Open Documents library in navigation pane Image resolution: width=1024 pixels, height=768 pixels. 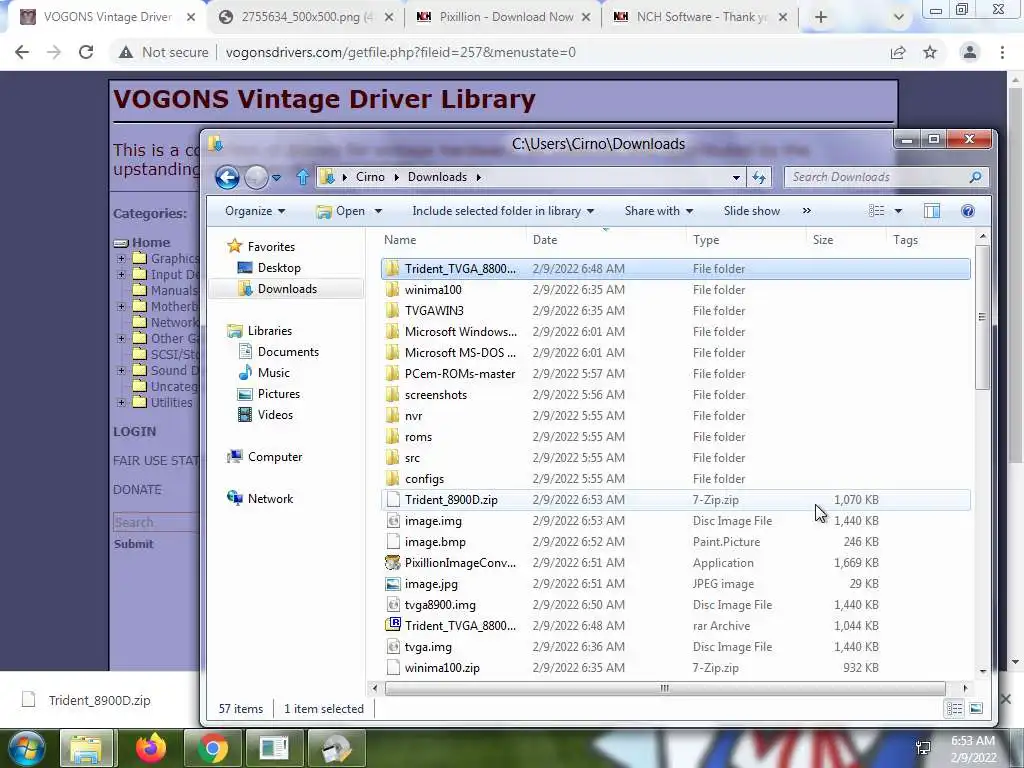[x=288, y=352]
